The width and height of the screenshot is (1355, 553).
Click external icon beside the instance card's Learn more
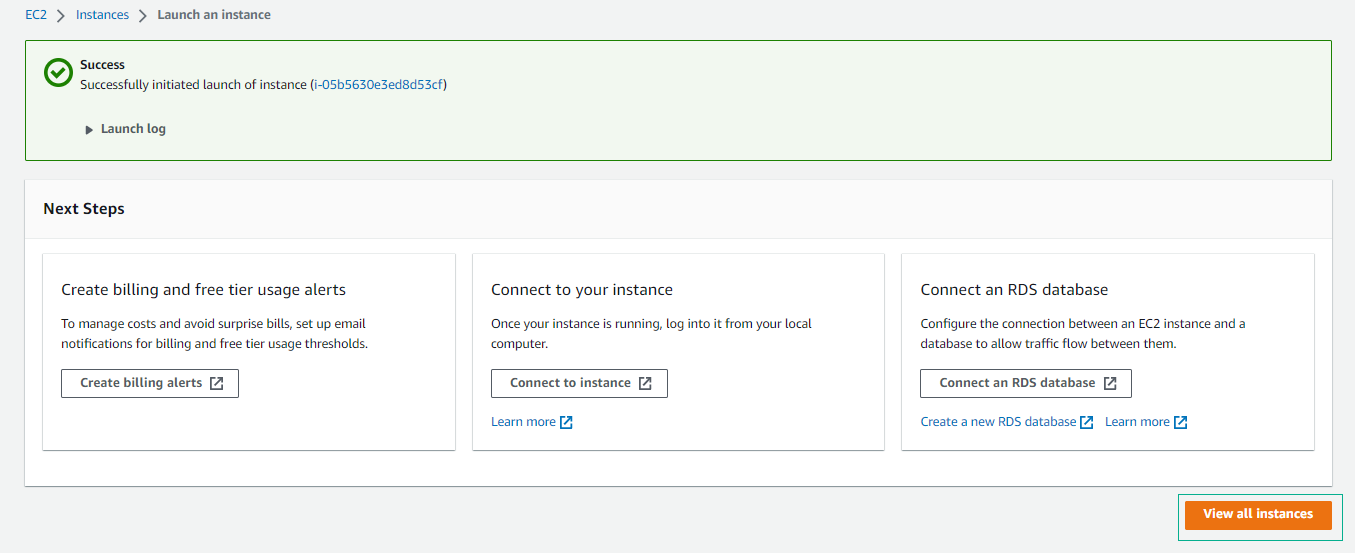click(x=566, y=422)
